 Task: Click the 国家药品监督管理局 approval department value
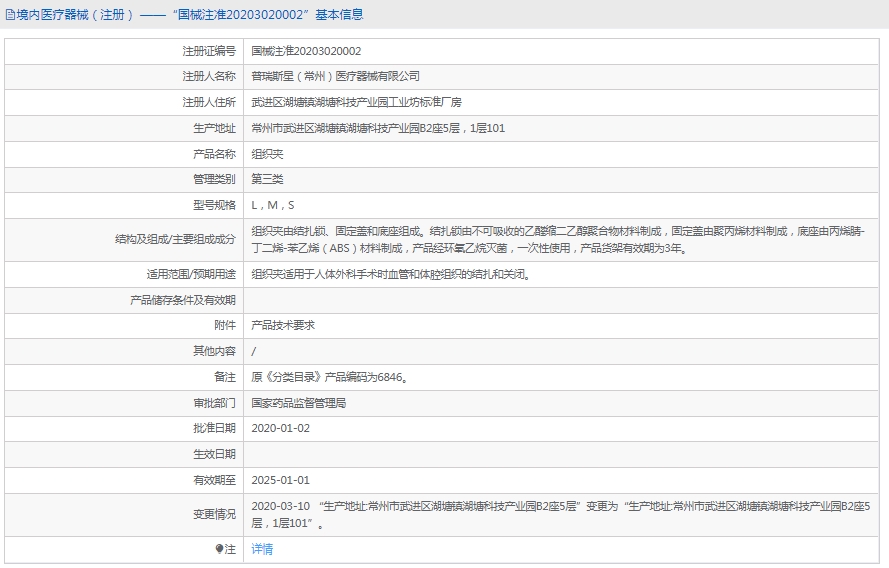click(x=298, y=403)
